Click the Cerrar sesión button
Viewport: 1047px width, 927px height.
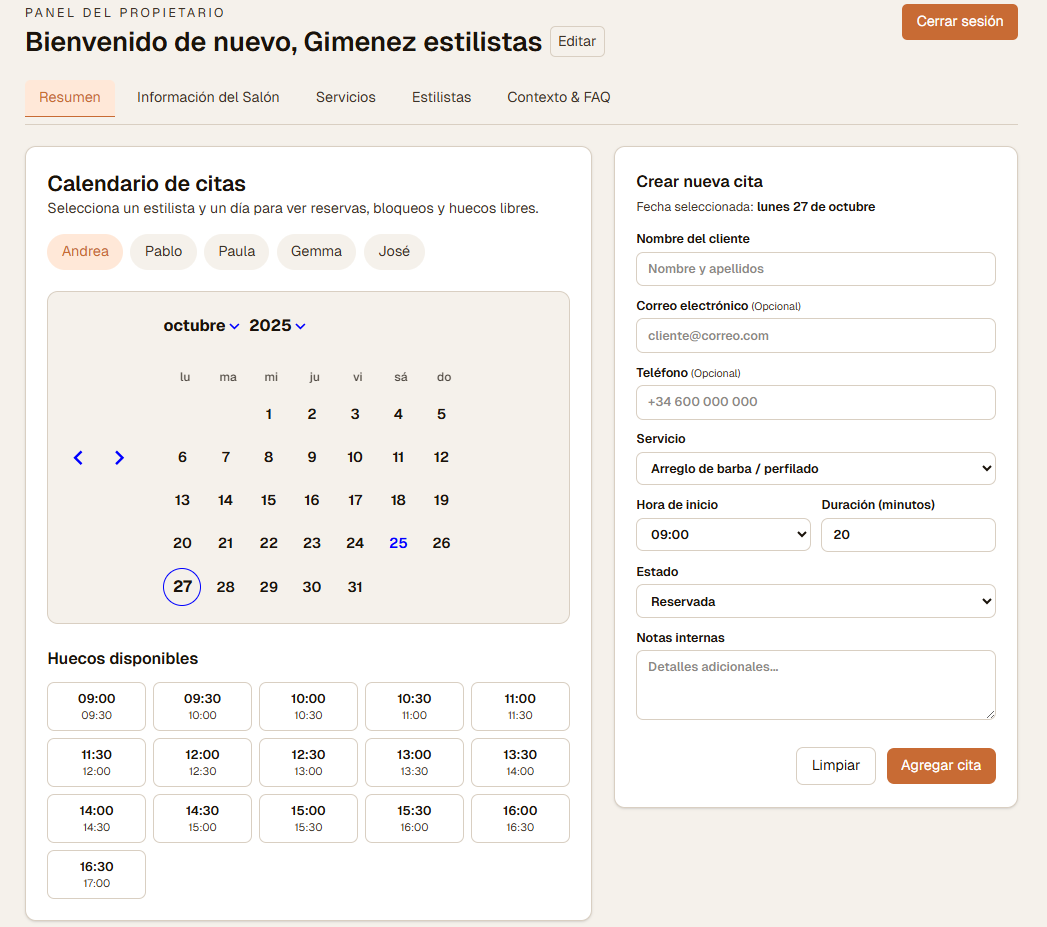click(959, 21)
